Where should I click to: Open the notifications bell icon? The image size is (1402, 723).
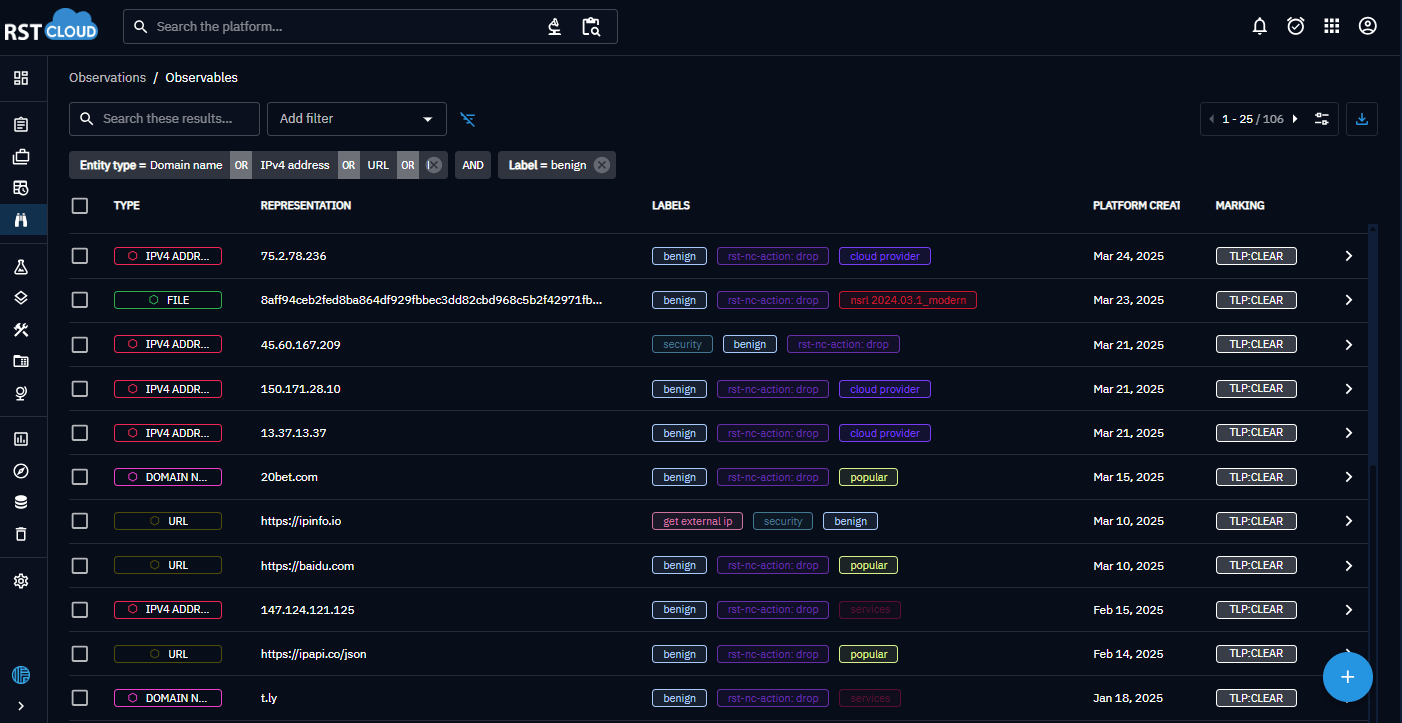1260,27
